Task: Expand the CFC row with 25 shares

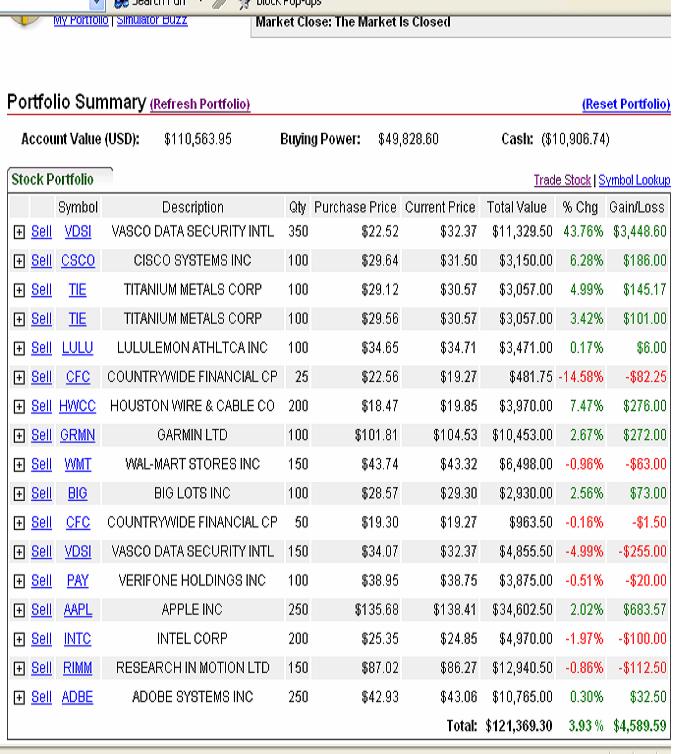Action: 19,377
